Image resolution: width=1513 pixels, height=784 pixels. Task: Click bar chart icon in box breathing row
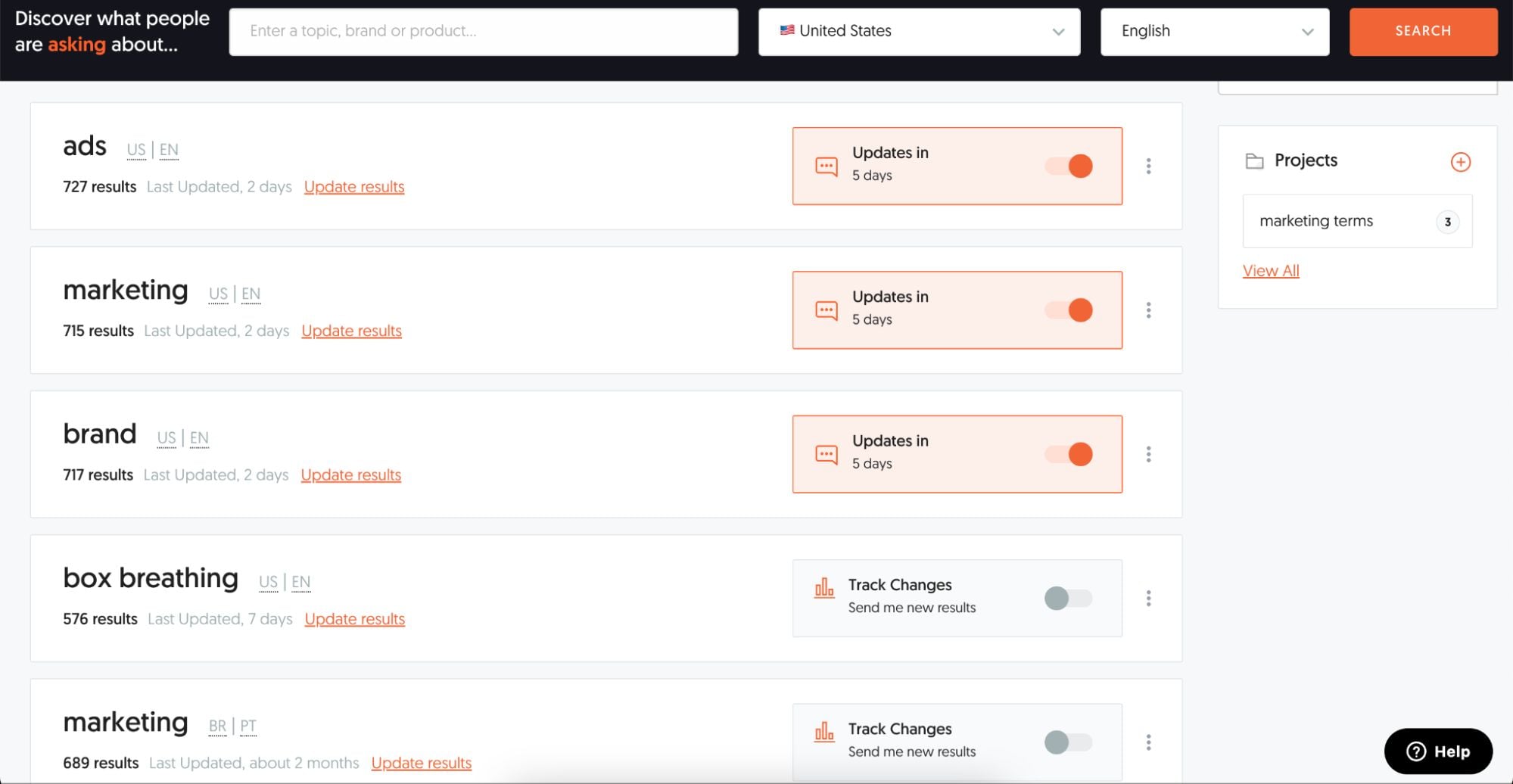point(823,588)
